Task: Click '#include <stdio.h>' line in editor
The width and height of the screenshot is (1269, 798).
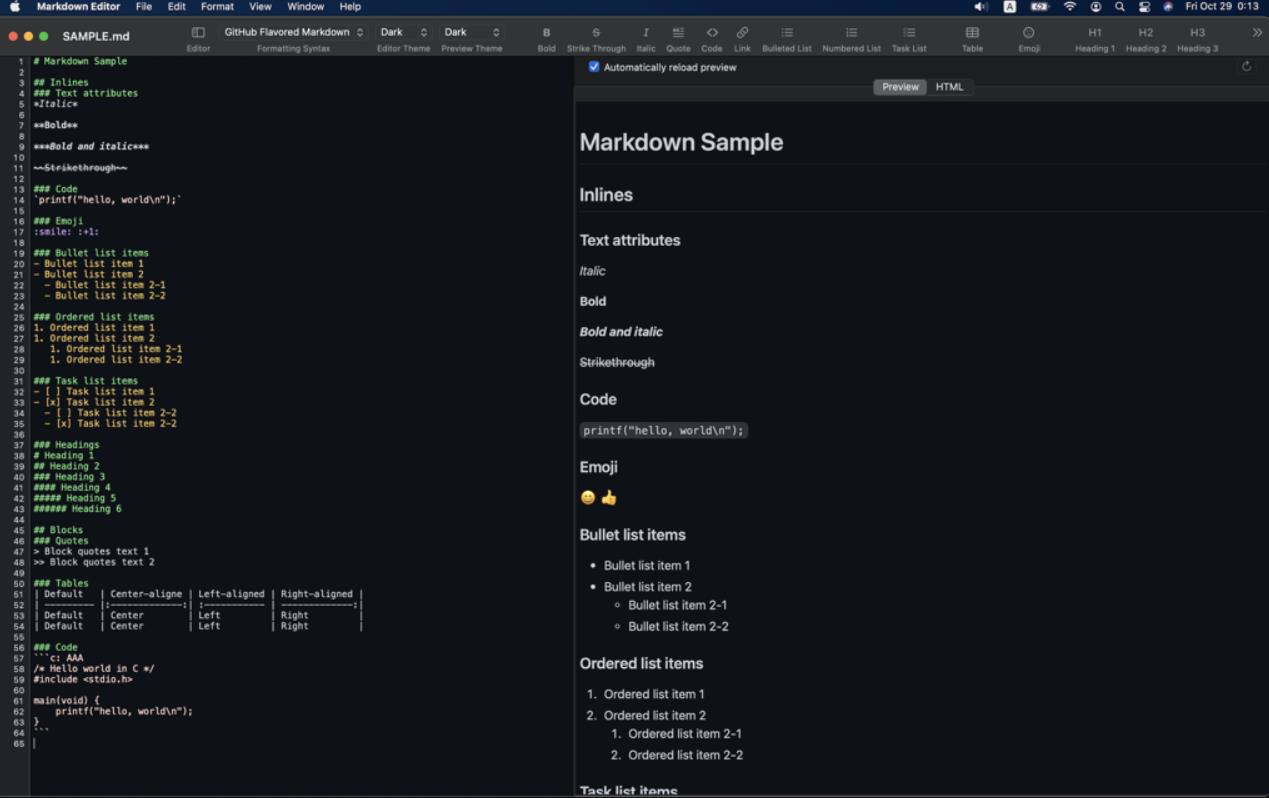Action: click(83, 679)
